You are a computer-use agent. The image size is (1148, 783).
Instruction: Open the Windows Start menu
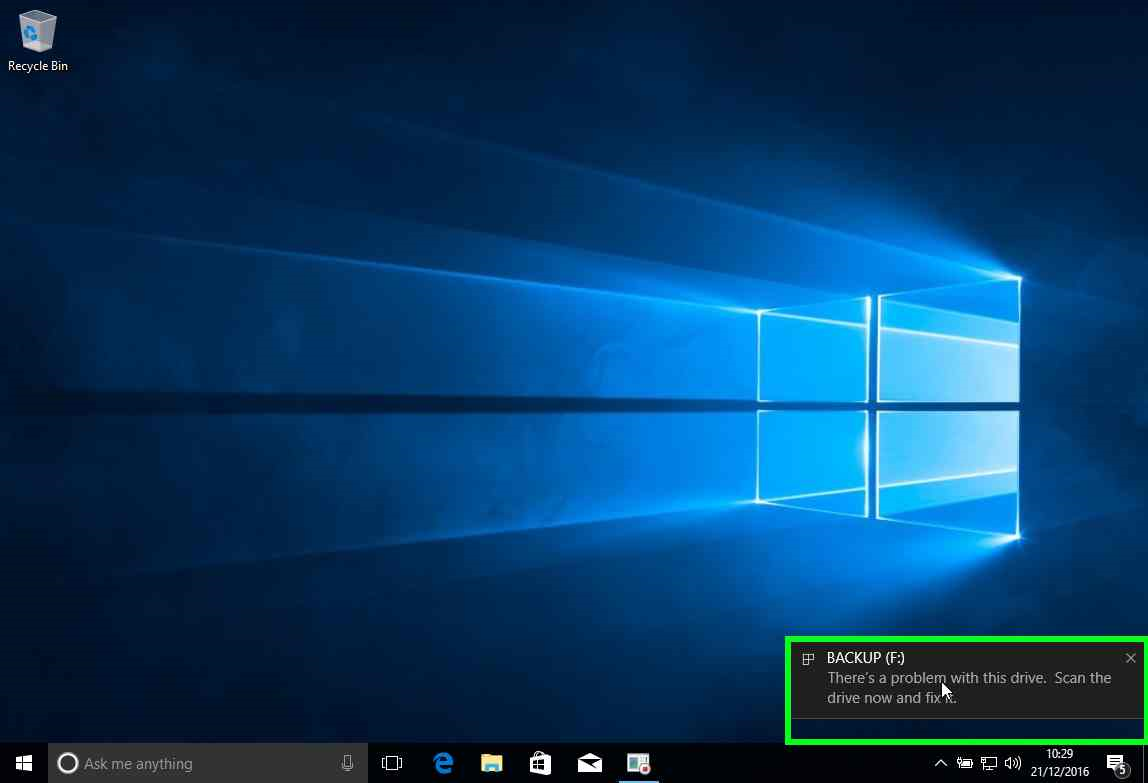coord(23,763)
